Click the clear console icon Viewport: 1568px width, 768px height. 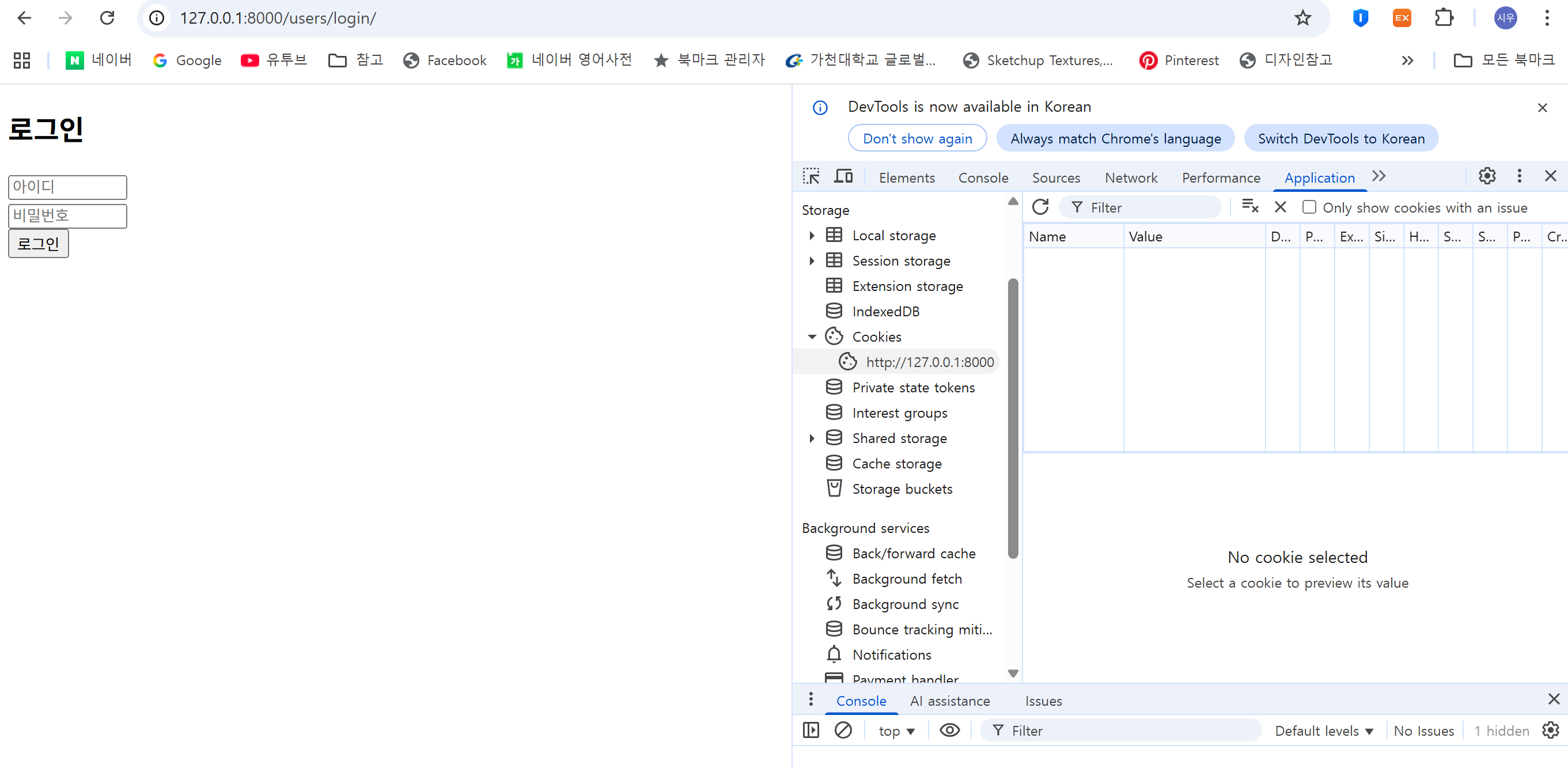[843, 731]
